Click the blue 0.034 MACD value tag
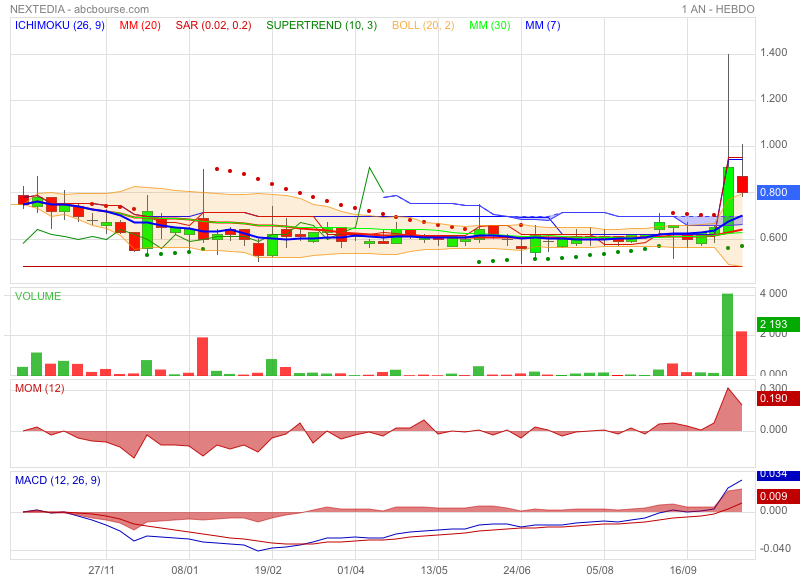The height and width of the screenshot is (580, 800). [x=778, y=475]
